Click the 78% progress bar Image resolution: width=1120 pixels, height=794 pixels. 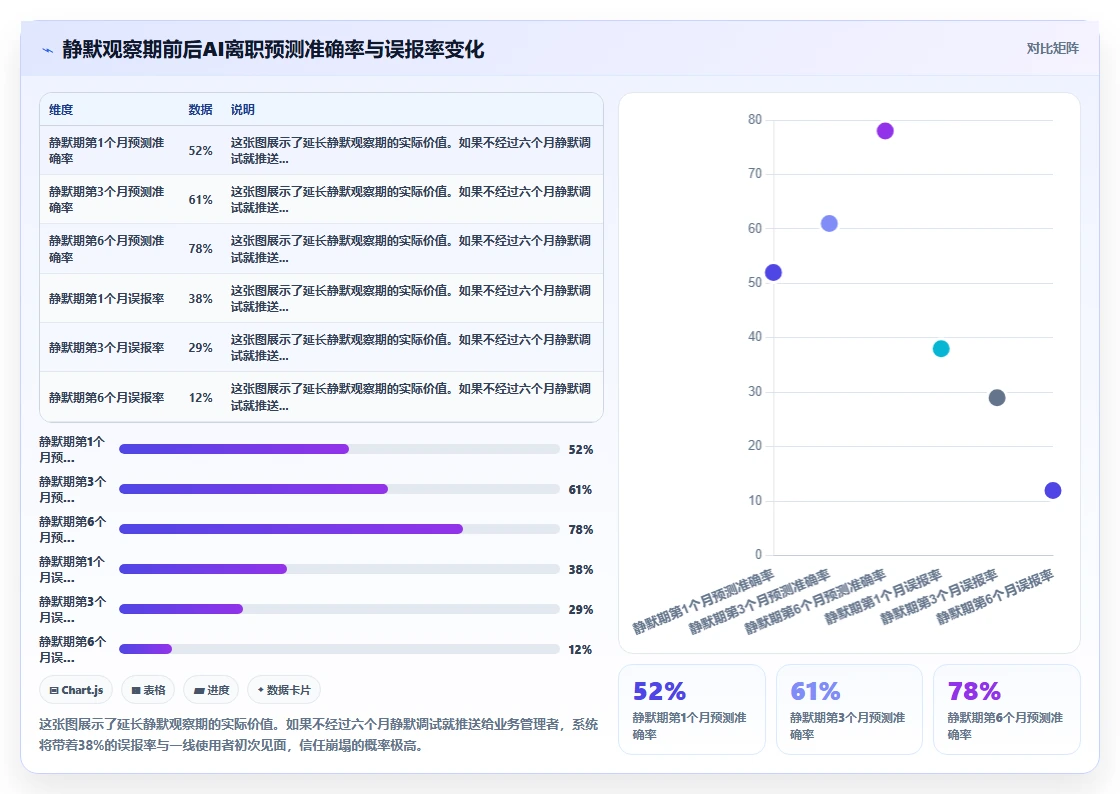[339, 529]
